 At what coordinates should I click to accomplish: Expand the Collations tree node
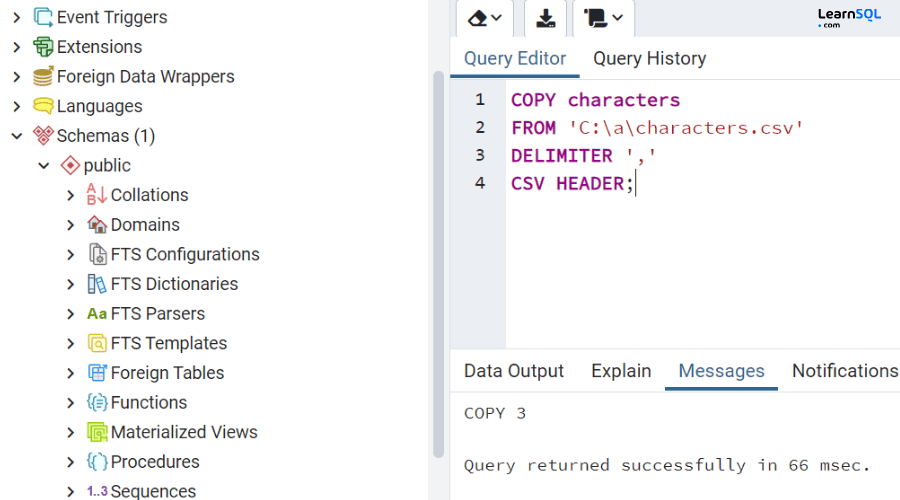71,195
